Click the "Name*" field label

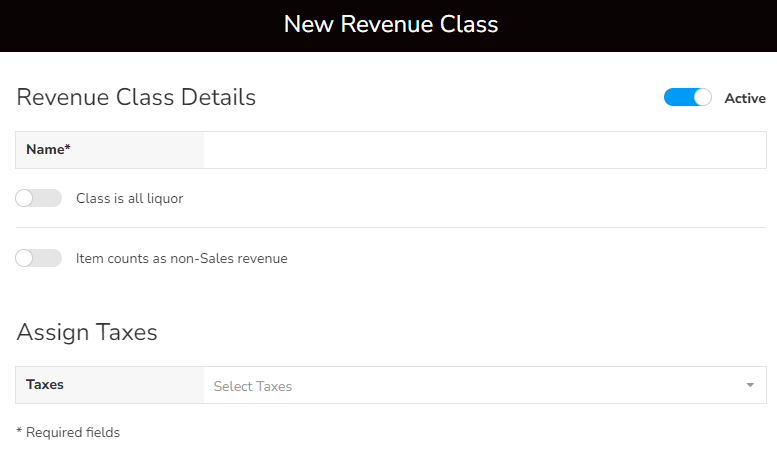coord(46,150)
